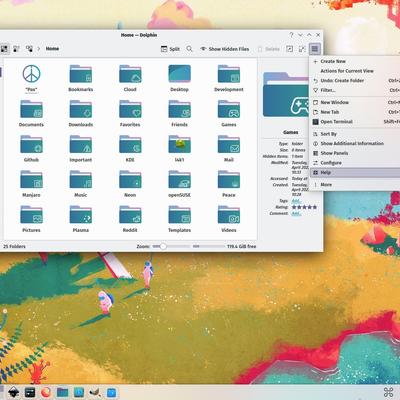Open Create New submenu
This screenshot has width=400, height=400.
[355, 61]
